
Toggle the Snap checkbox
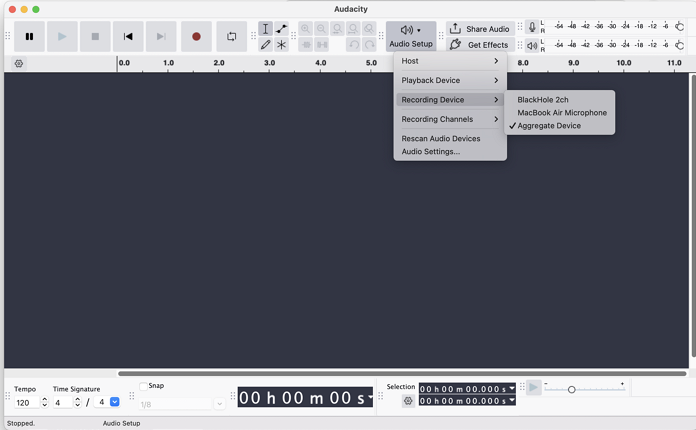pyautogui.click(x=143, y=386)
